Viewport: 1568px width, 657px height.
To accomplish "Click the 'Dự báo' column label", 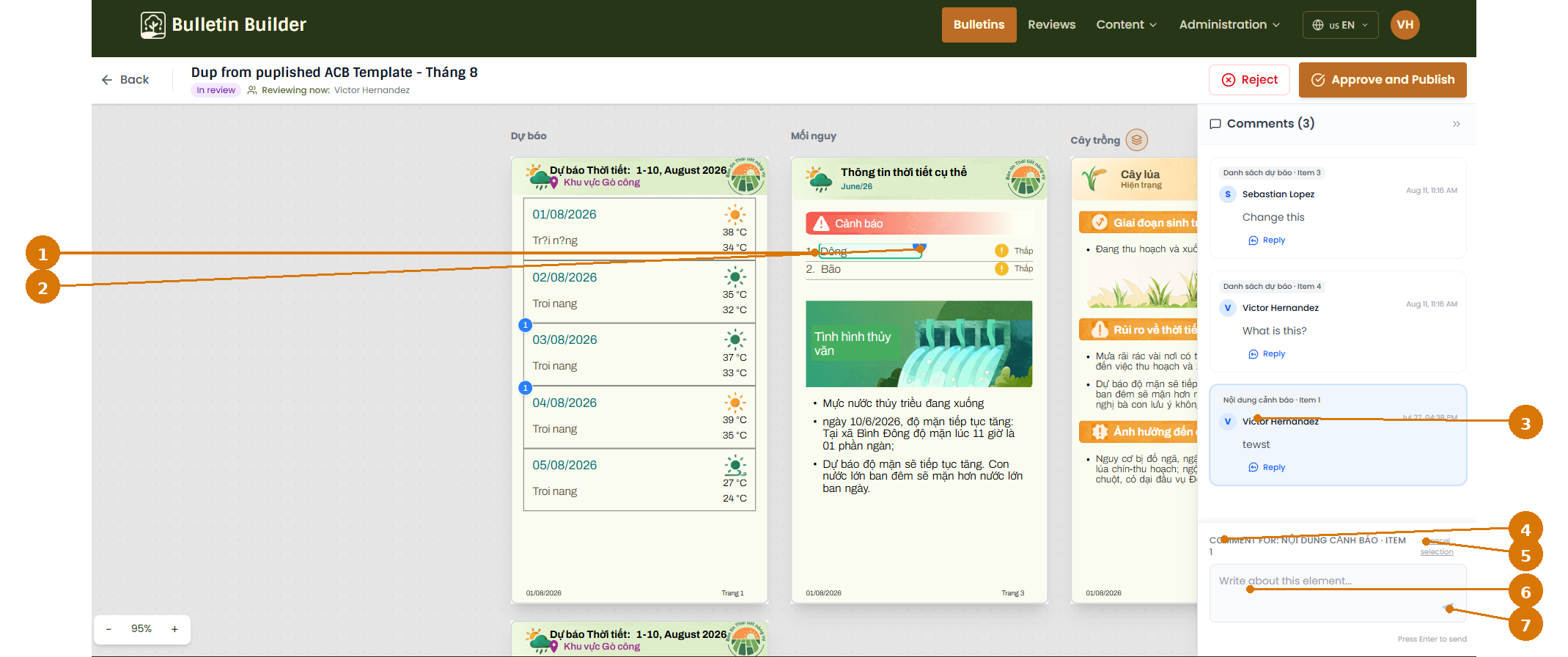I will [529, 136].
